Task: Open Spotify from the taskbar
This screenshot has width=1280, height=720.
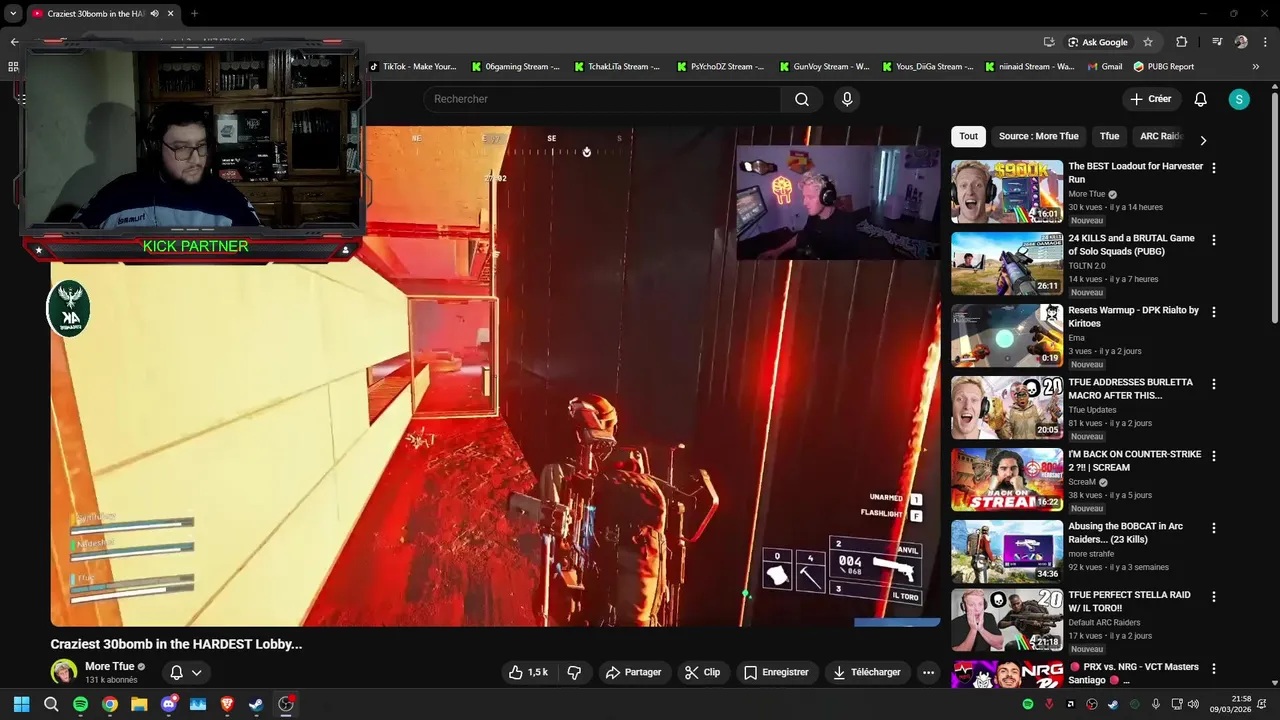Action: [80, 704]
